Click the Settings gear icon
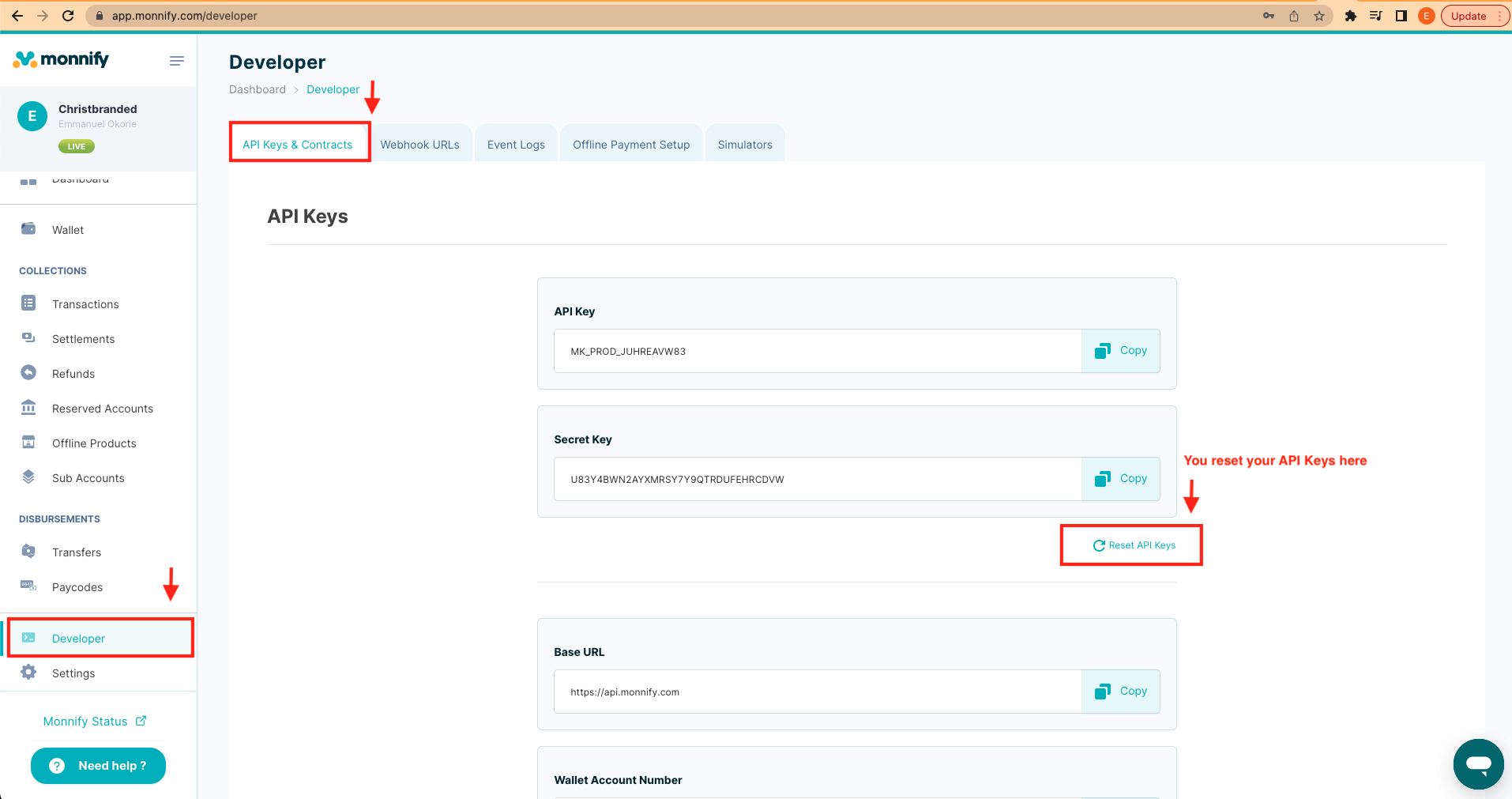1512x799 pixels. pos(28,673)
